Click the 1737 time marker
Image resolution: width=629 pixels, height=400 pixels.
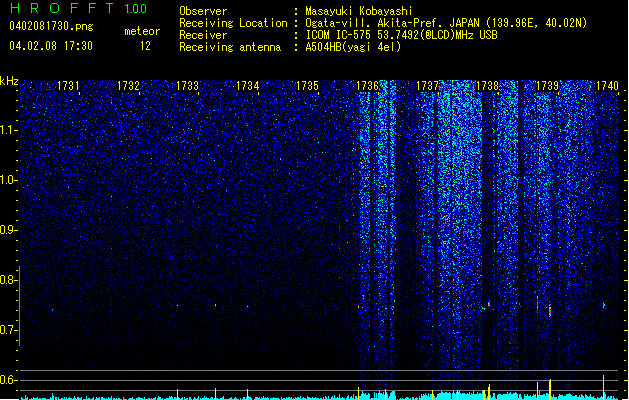click(427, 86)
